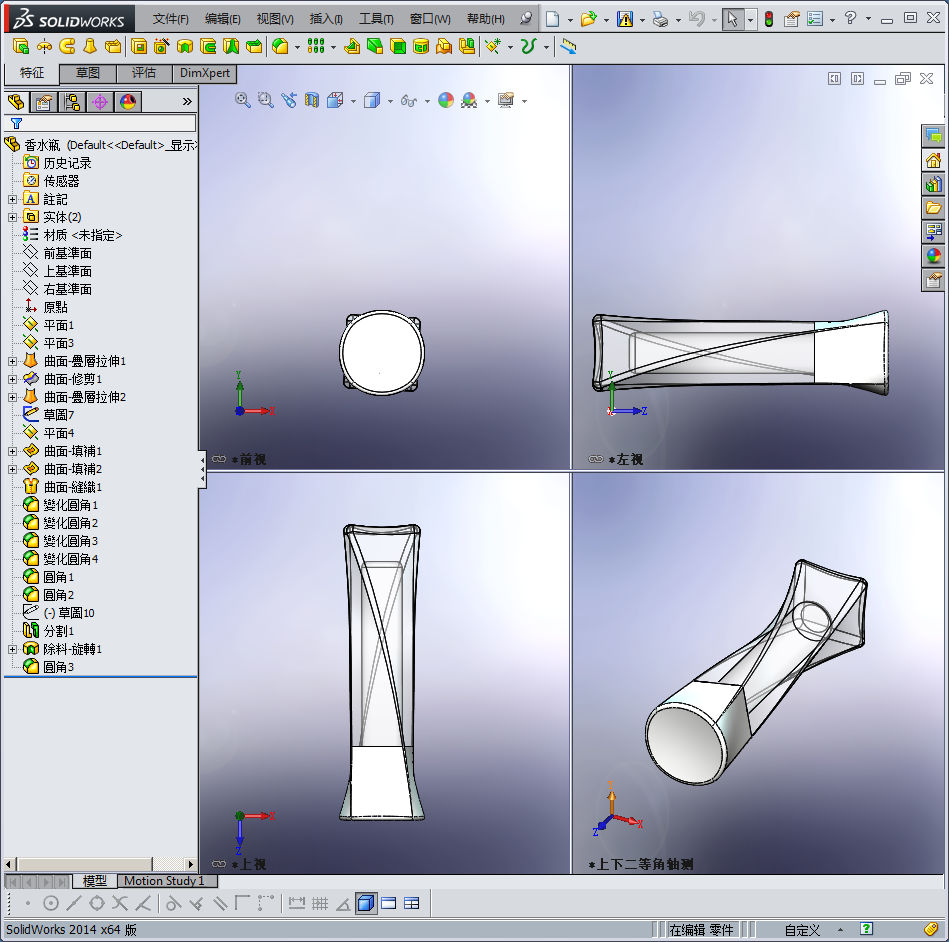The width and height of the screenshot is (949, 942).
Task: Expand the manager tabs double chevron
Action: (187, 102)
